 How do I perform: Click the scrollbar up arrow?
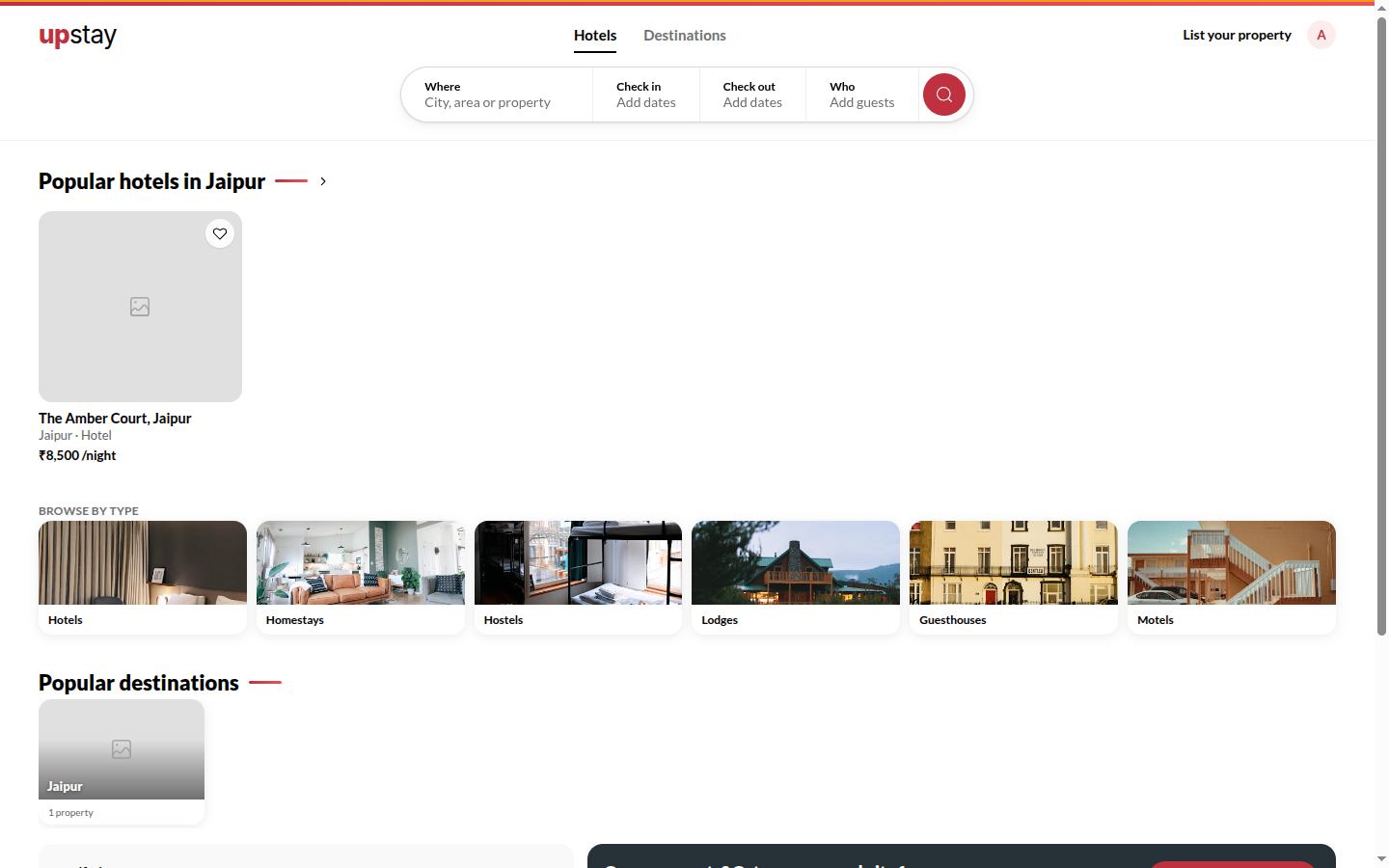point(1381,8)
